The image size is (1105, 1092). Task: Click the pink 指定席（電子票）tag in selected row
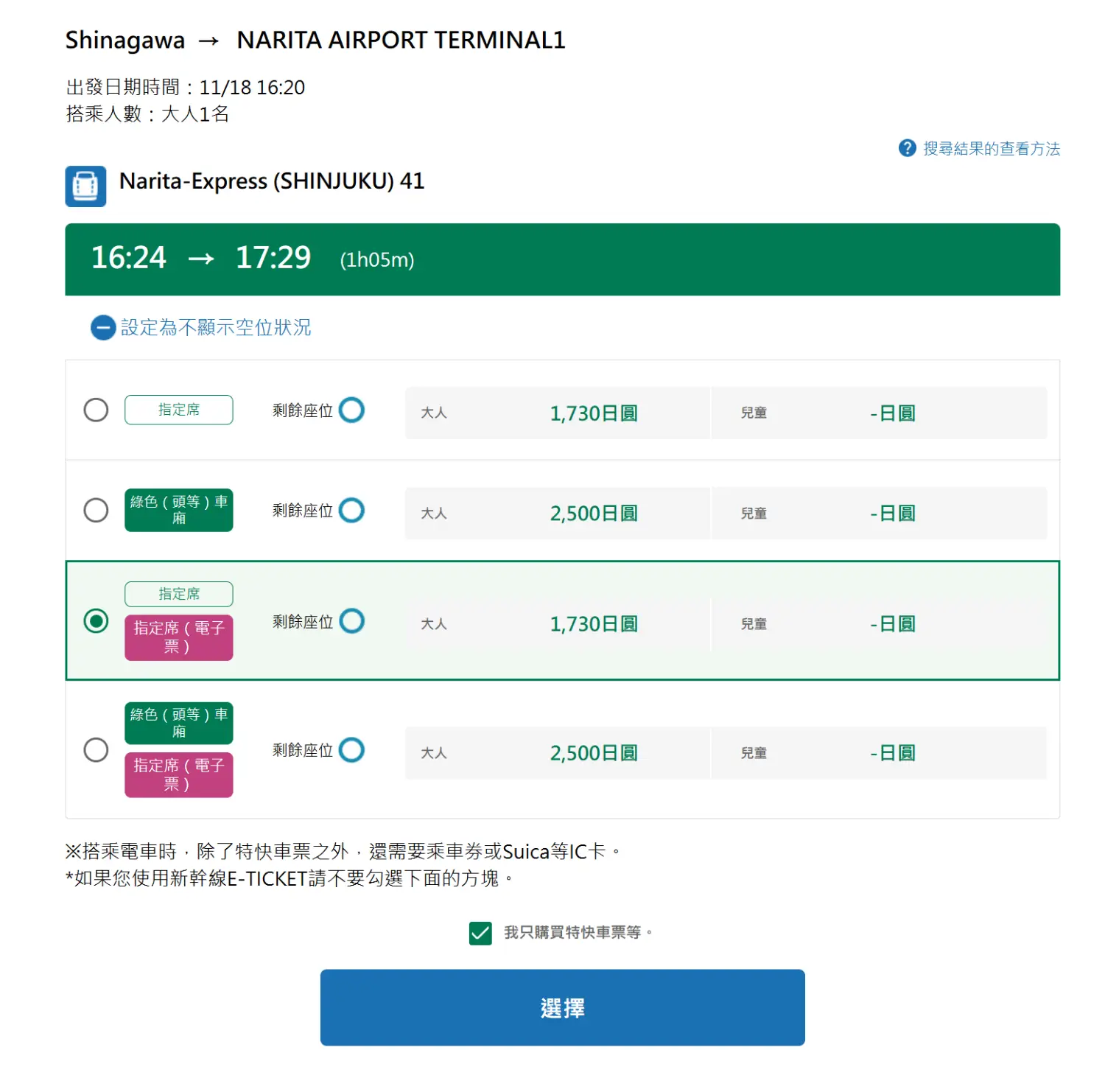point(179,637)
